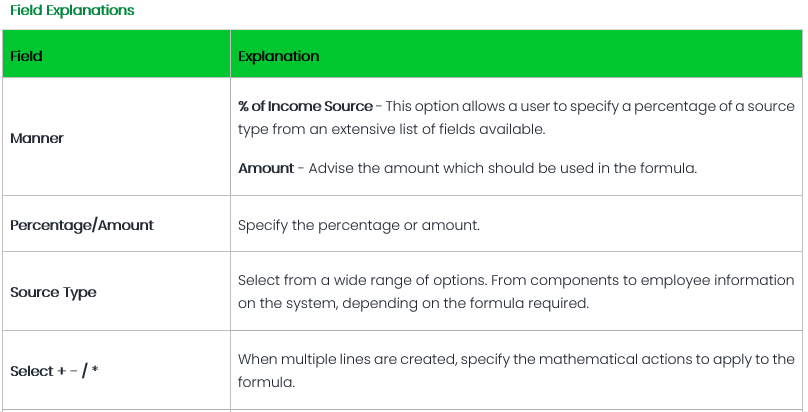Select the "Manner" field label cell
This screenshot has width=808, height=412.
[37, 138]
